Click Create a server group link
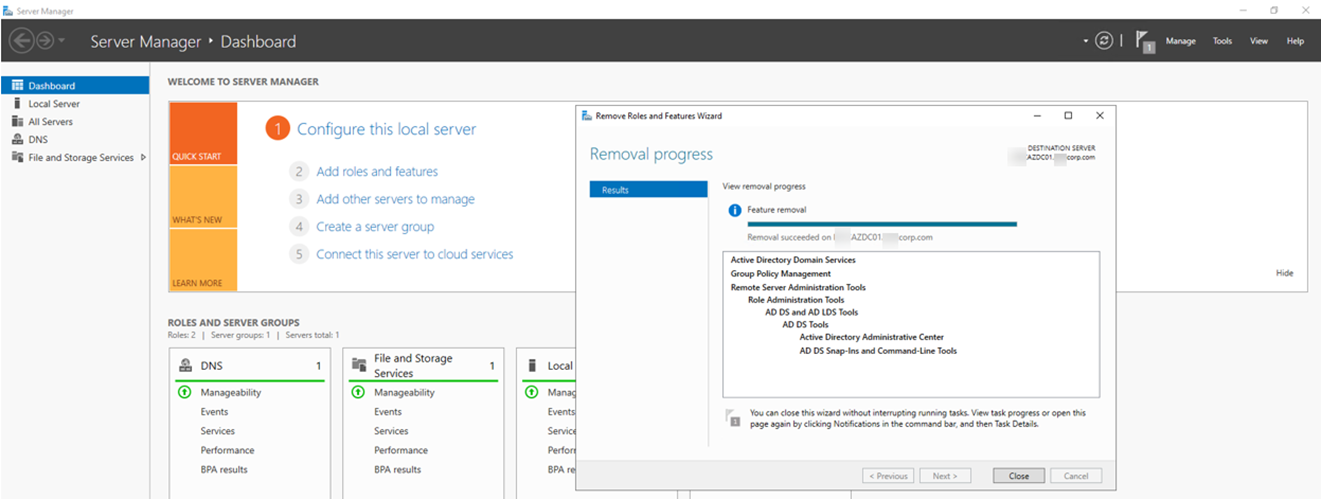The height and width of the screenshot is (499, 1321). [x=375, y=227]
